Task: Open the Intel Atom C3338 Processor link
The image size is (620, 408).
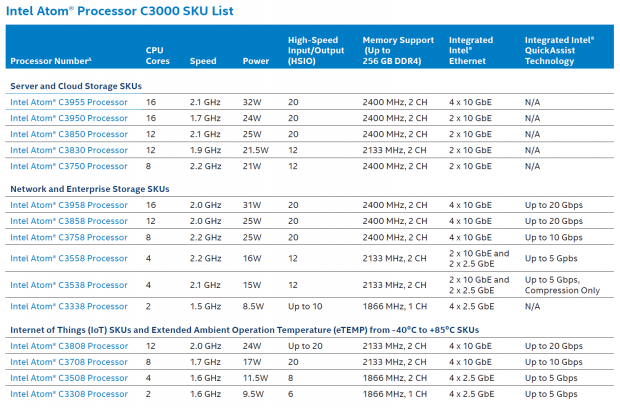Action: coord(69,306)
